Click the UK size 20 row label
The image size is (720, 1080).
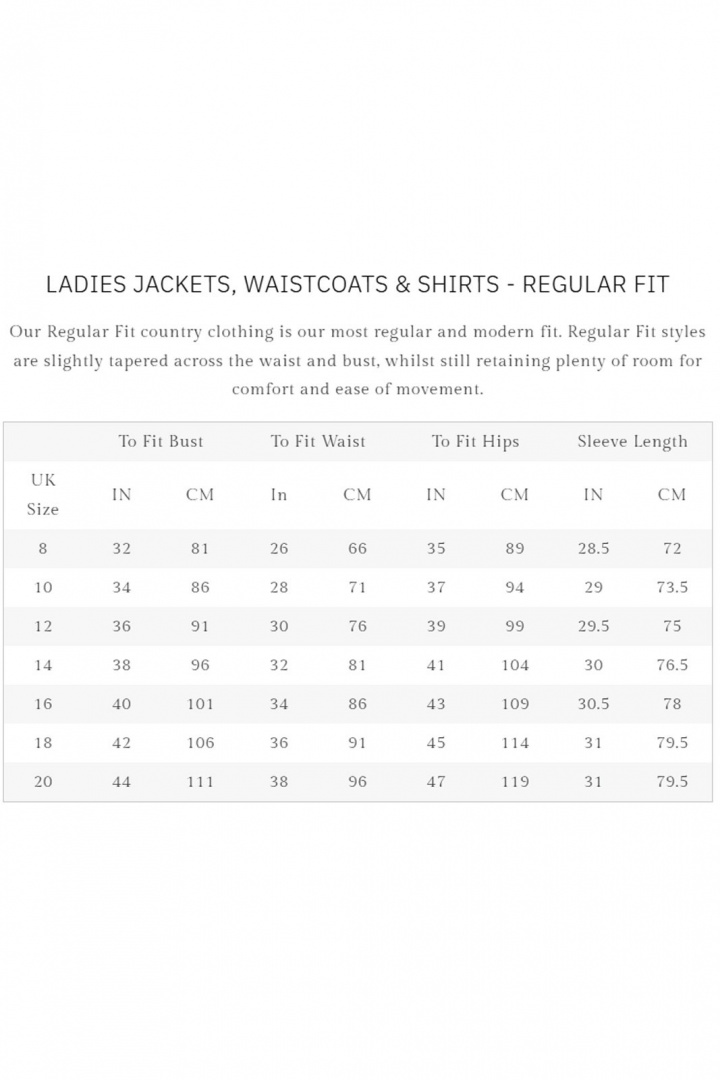tap(43, 782)
